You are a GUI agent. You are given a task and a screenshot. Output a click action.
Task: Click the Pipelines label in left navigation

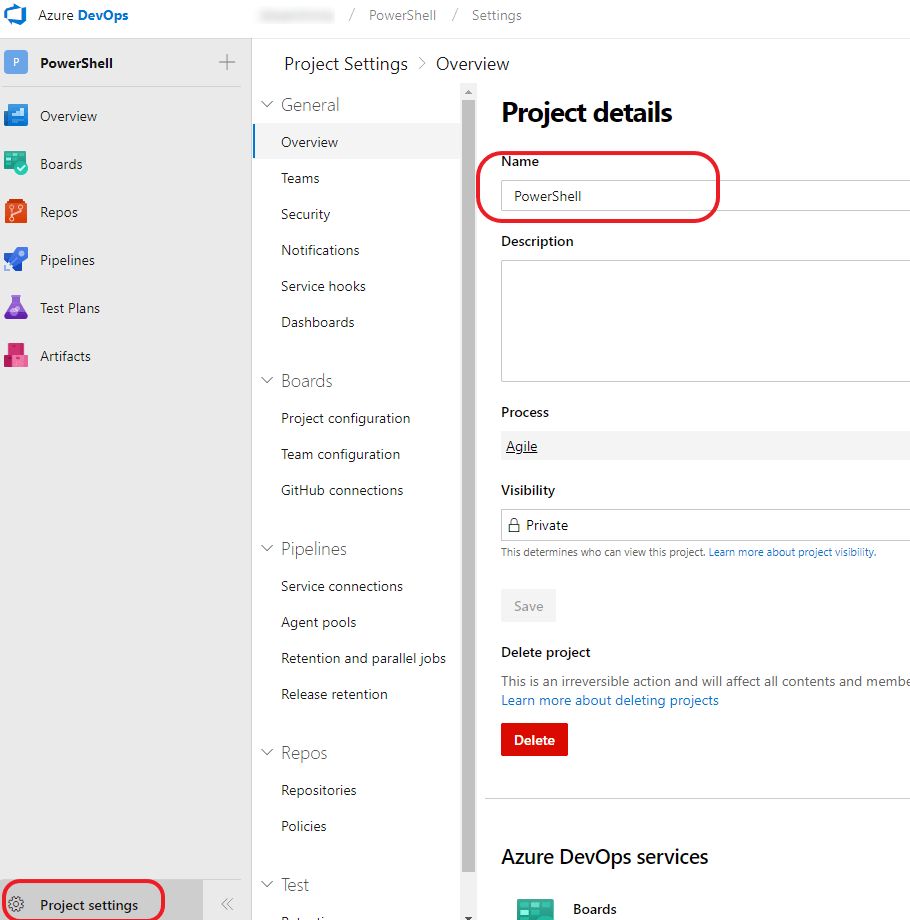[x=67, y=260]
